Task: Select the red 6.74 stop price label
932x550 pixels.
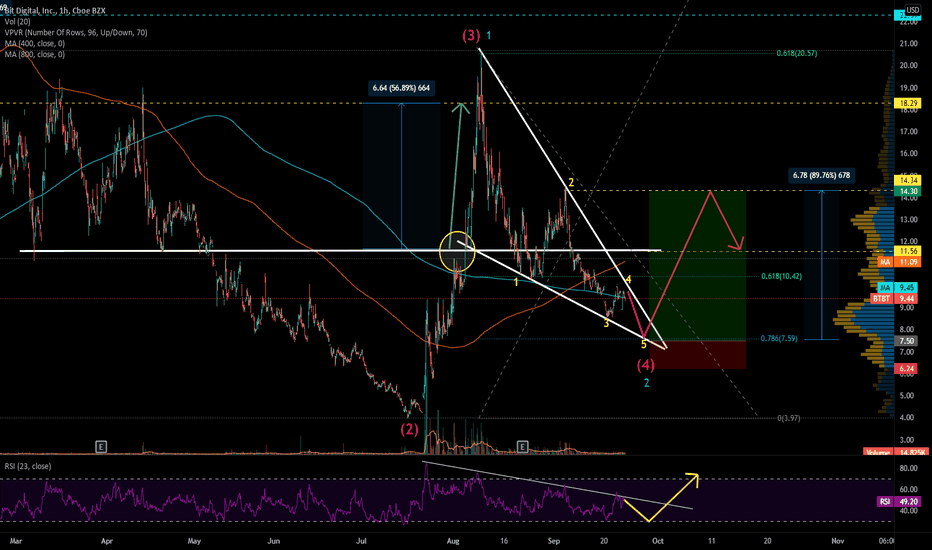Action: click(907, 369)
